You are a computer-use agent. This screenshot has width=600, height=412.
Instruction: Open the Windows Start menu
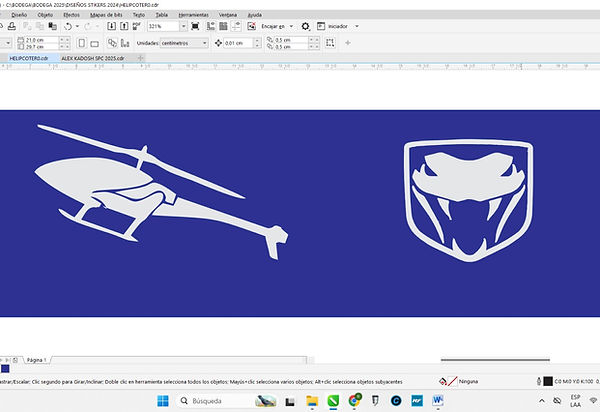[x=163, y=401]
